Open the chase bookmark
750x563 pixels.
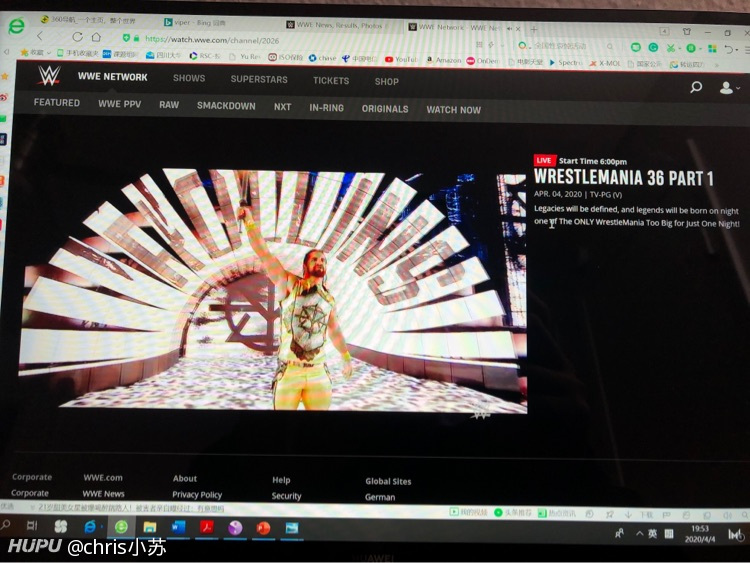(322, 58)
